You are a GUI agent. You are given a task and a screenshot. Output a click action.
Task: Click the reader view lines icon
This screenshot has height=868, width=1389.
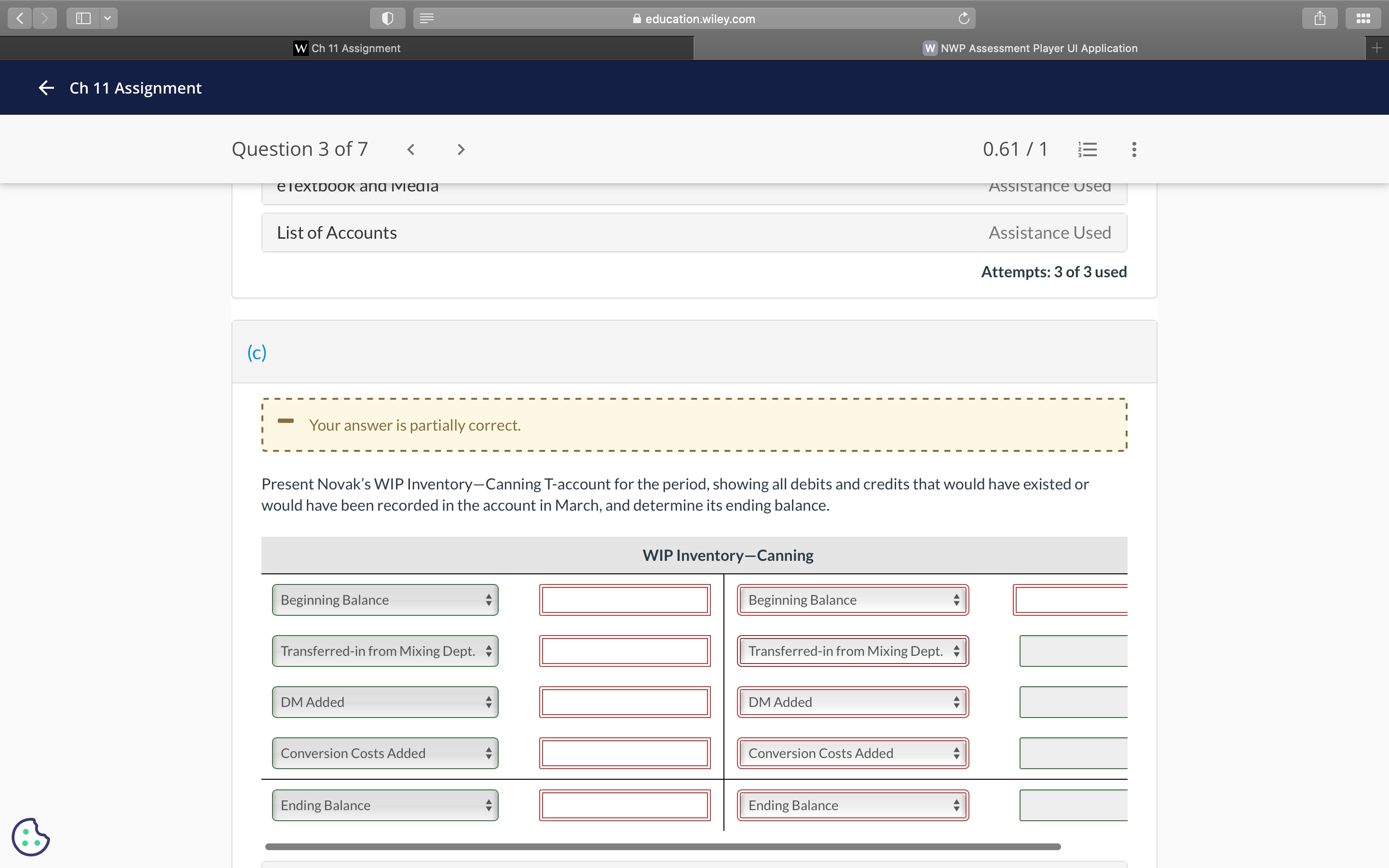426,18
